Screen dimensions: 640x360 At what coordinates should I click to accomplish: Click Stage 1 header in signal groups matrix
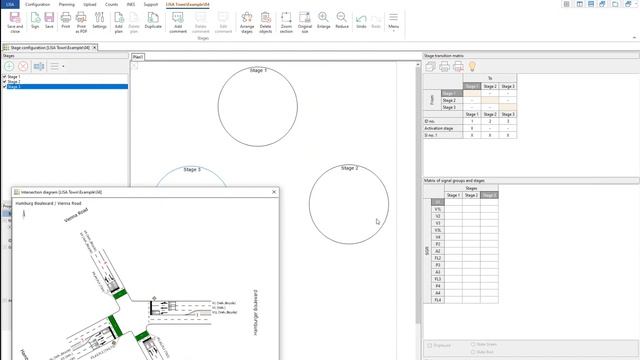453,195
